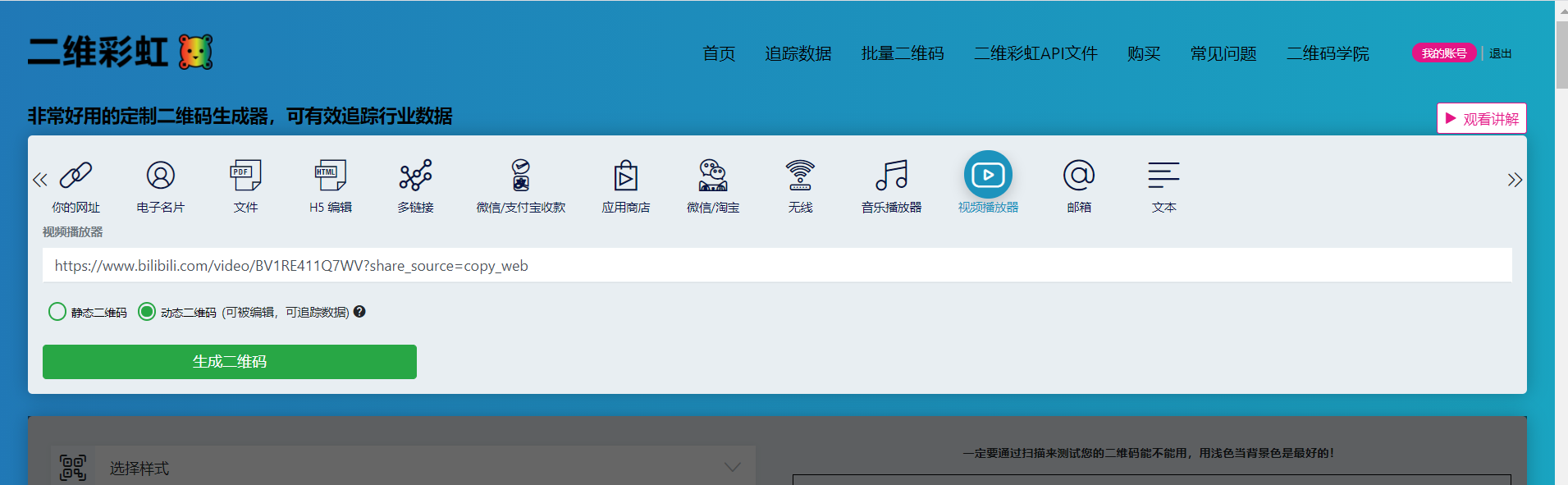
Task: Open the H5 编辑 HTML icon
Action: [331, 175]
